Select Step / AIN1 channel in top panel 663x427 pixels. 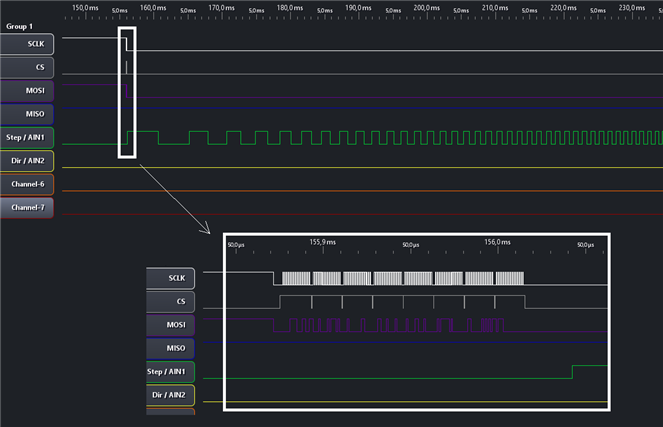[x=29, y=137]
